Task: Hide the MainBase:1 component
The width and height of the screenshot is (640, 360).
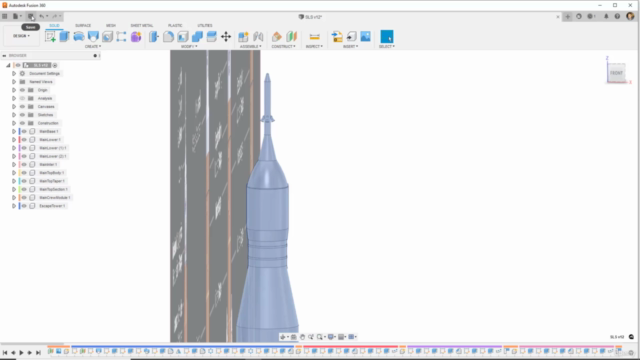Action: [24, 131]
